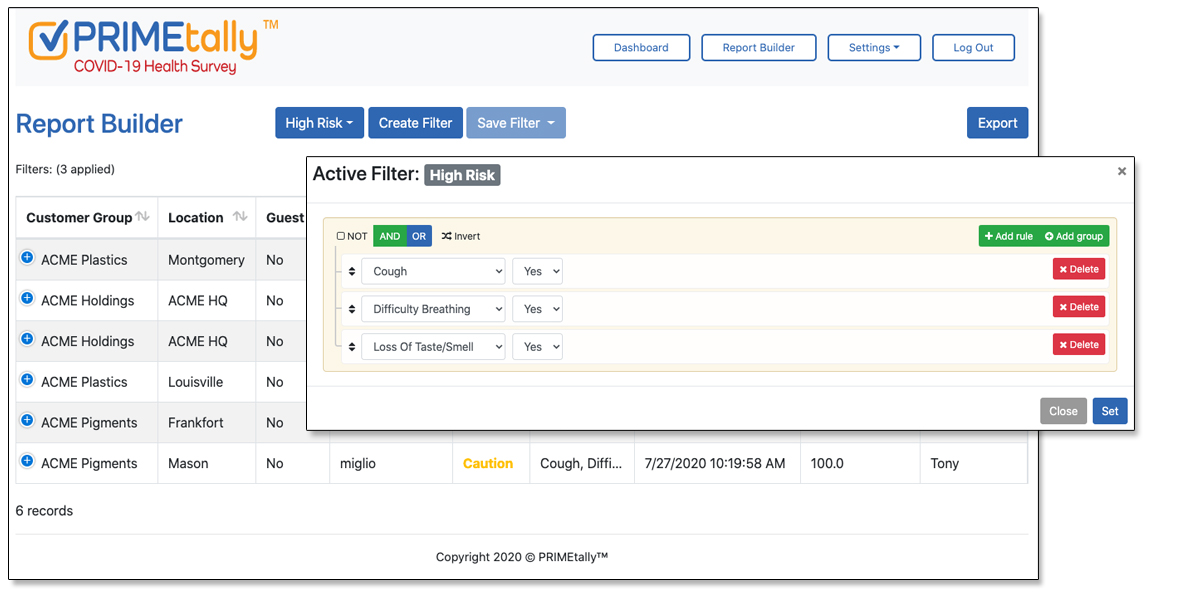The image size is (1200, 600).
Task: Click the Location column header label
Action: (x=195, y=218)
